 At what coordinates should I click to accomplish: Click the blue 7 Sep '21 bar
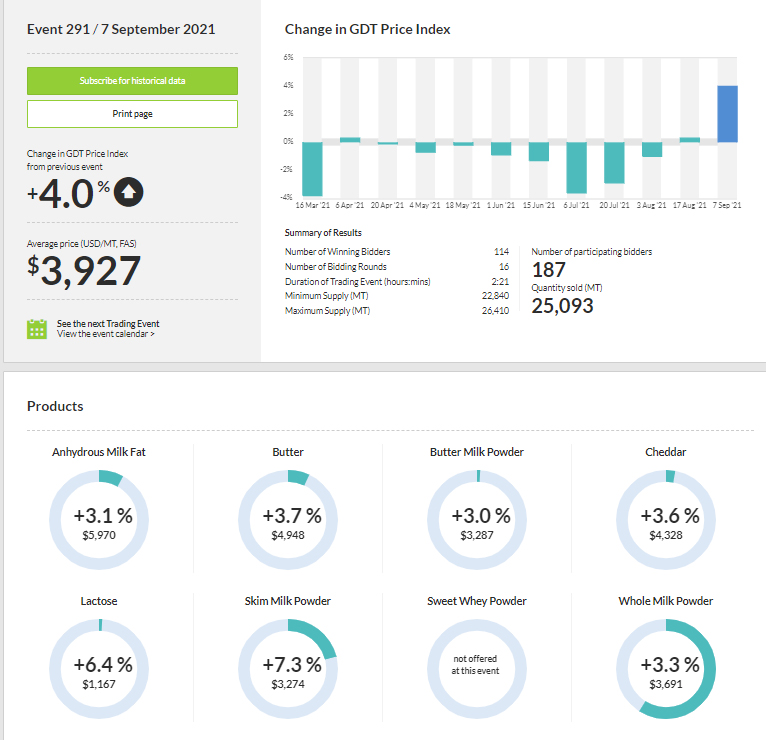pyautogui.click(x=727, y=114)
